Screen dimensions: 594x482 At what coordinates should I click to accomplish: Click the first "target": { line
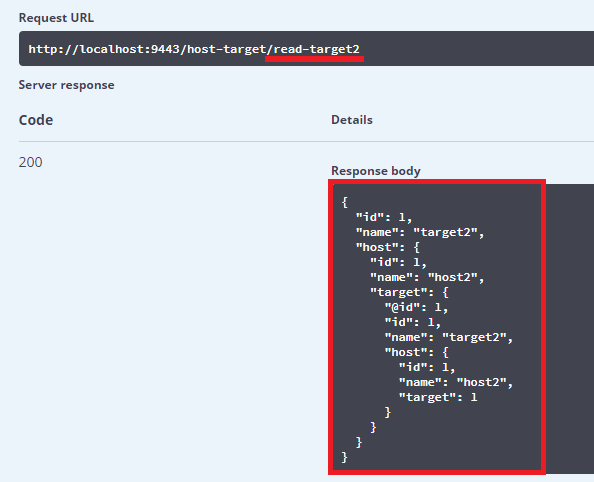pyautogui.click(x=409, y=293)
